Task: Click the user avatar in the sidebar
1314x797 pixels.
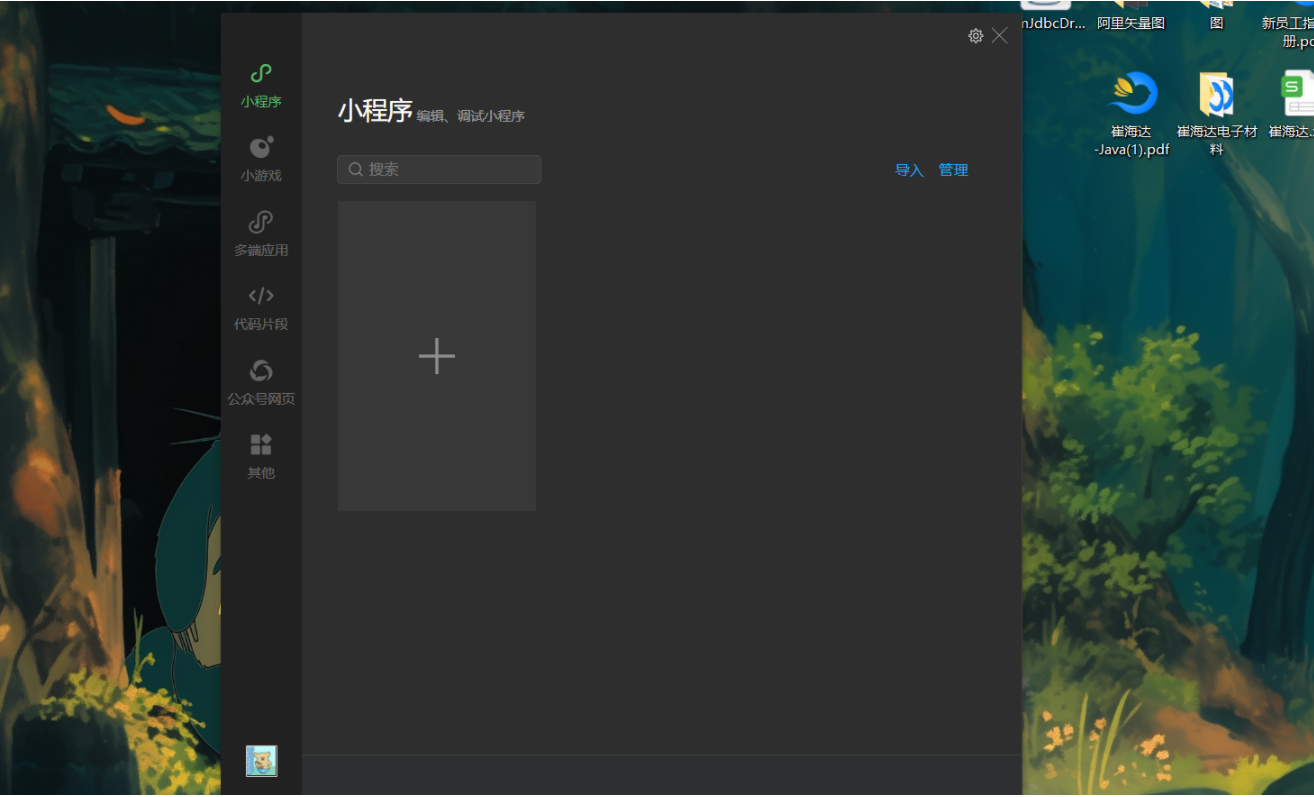Action: [x=262, y=761]
